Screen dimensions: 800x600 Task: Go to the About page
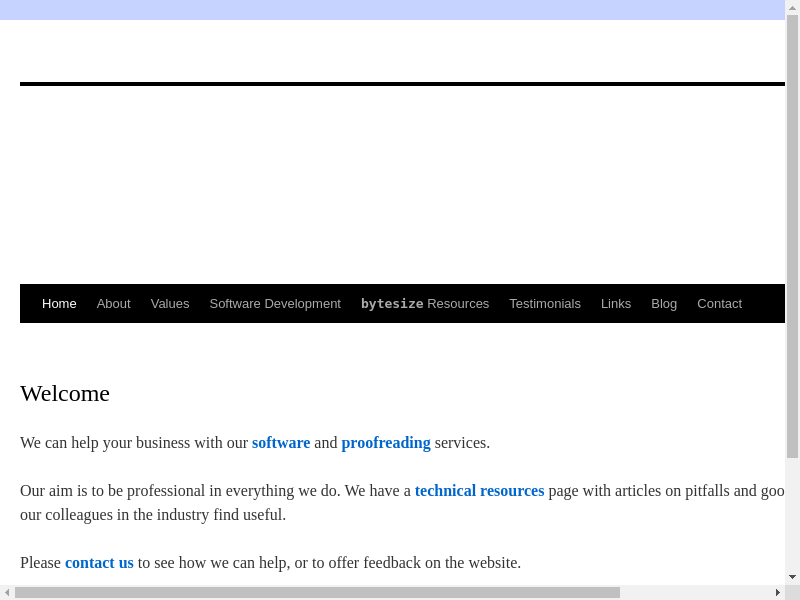113,303
